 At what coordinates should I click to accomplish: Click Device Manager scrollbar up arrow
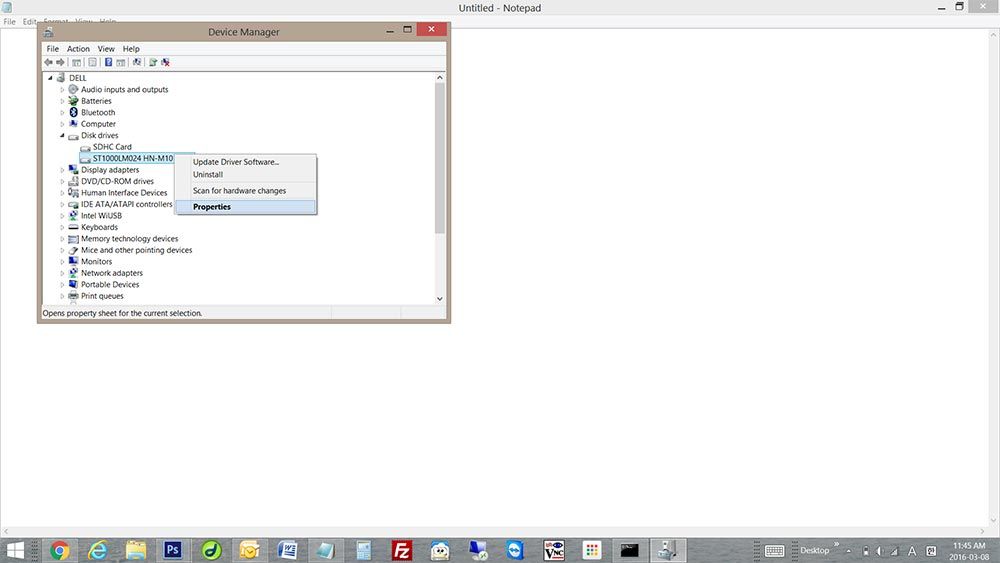tap(439, 77)
